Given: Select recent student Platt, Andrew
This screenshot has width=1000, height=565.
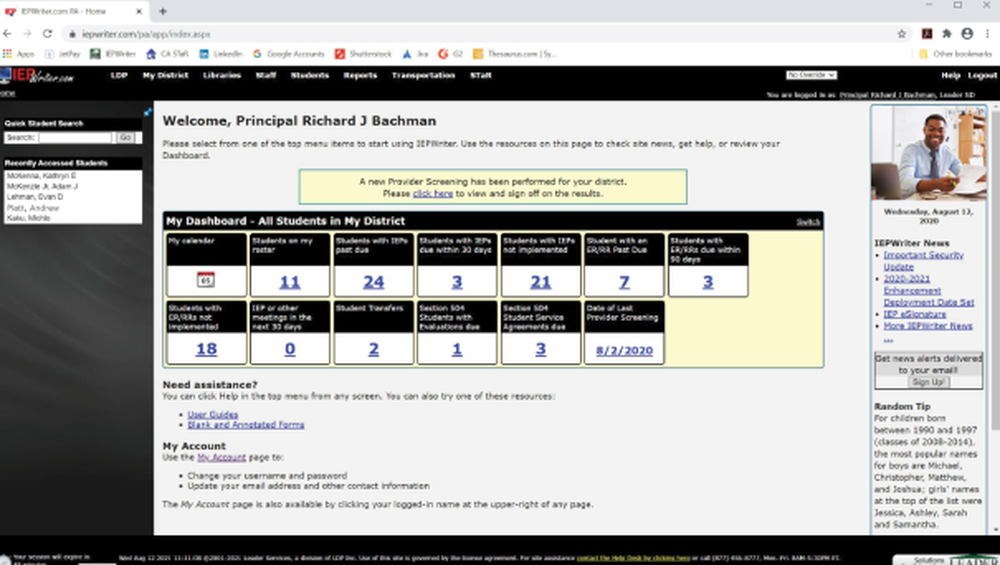Looking at the screenshot, I should point(33,208).
